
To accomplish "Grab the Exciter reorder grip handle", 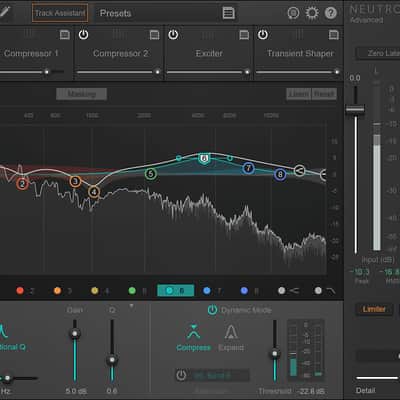I will [x=208, y=34].
